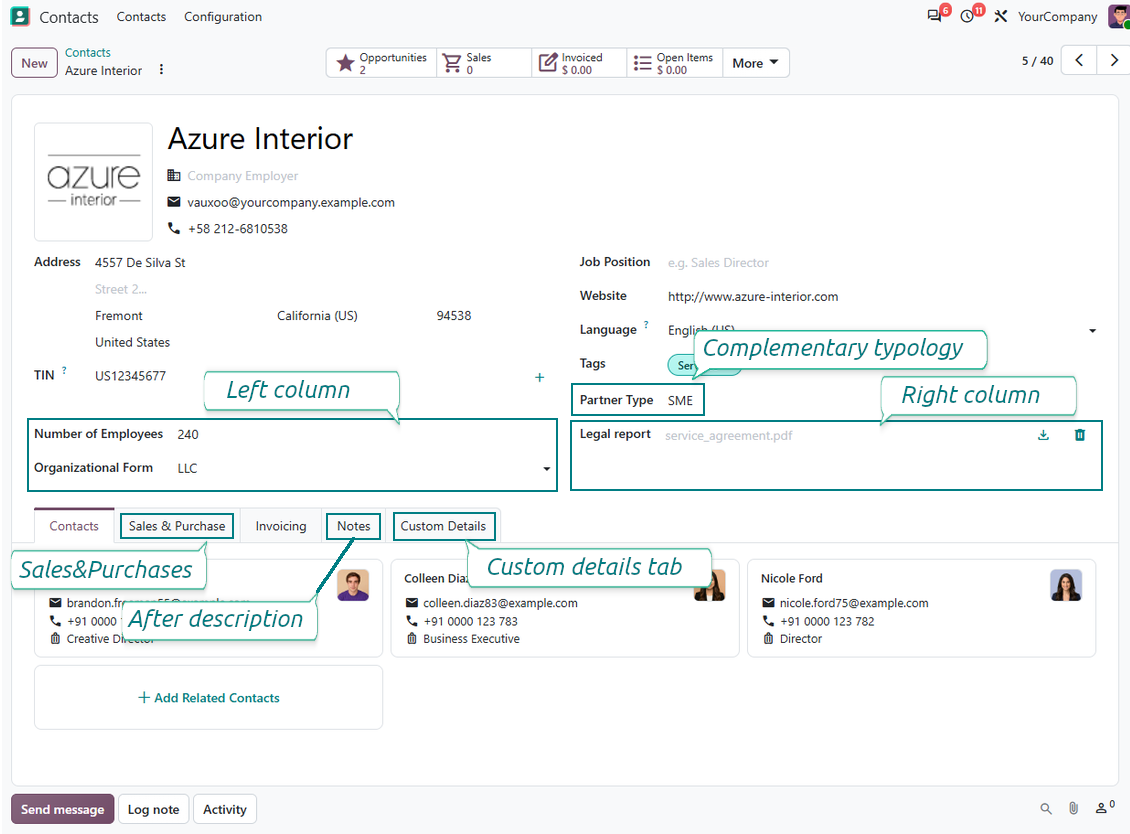This screenshot has width=1130, height=834.
Task: Click the Azure Interior logo image
Action: coord(94,181)
